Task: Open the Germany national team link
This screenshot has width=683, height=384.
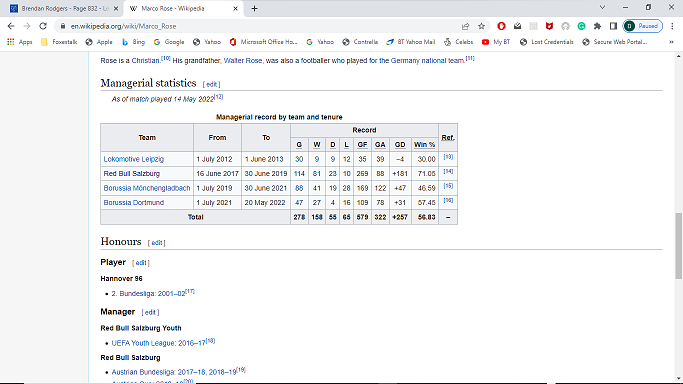Action: [427, 61]
